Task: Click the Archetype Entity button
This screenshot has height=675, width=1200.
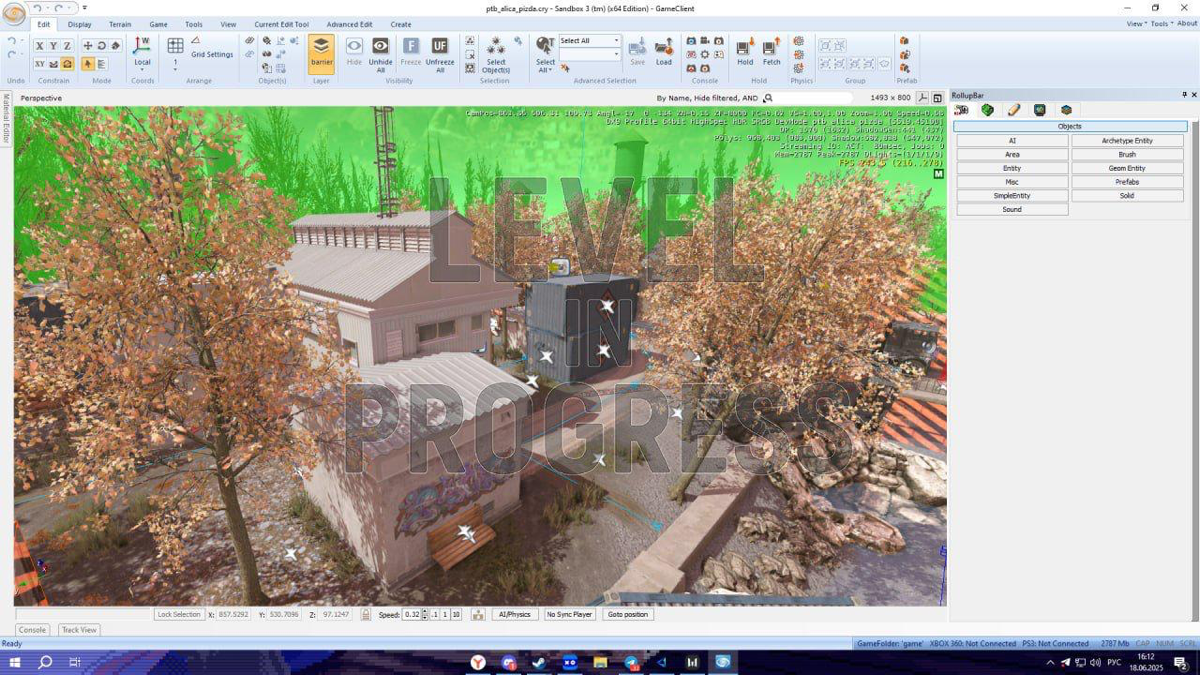Action: [1127, 141]
